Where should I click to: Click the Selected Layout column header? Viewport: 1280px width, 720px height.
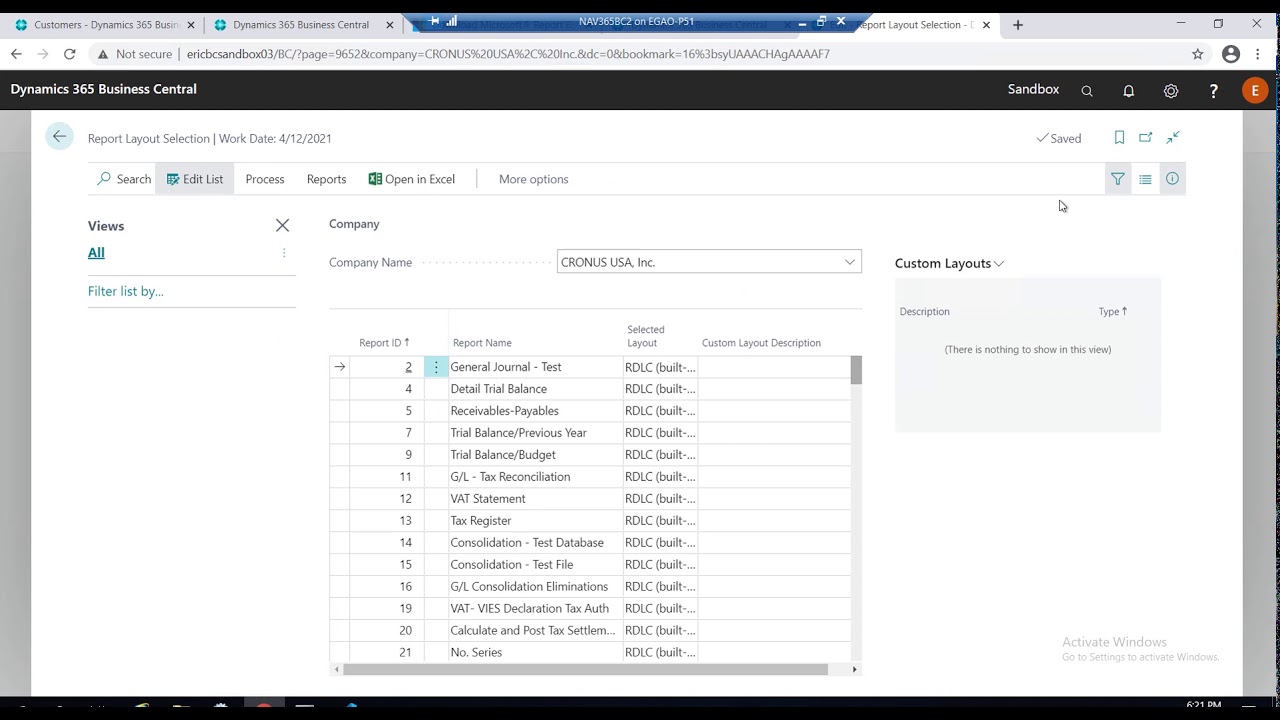click(646, 336)
